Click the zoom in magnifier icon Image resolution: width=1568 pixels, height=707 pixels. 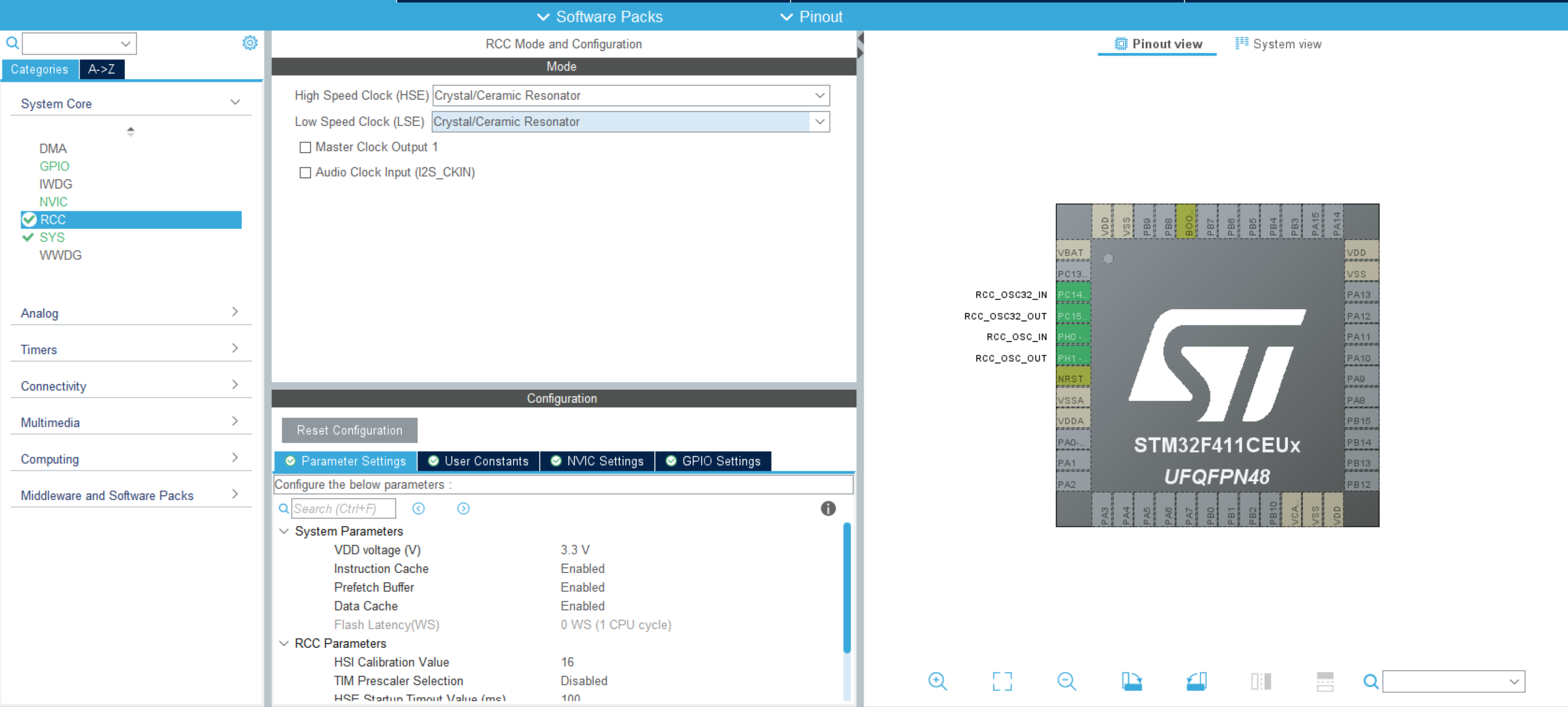(937, 681)
